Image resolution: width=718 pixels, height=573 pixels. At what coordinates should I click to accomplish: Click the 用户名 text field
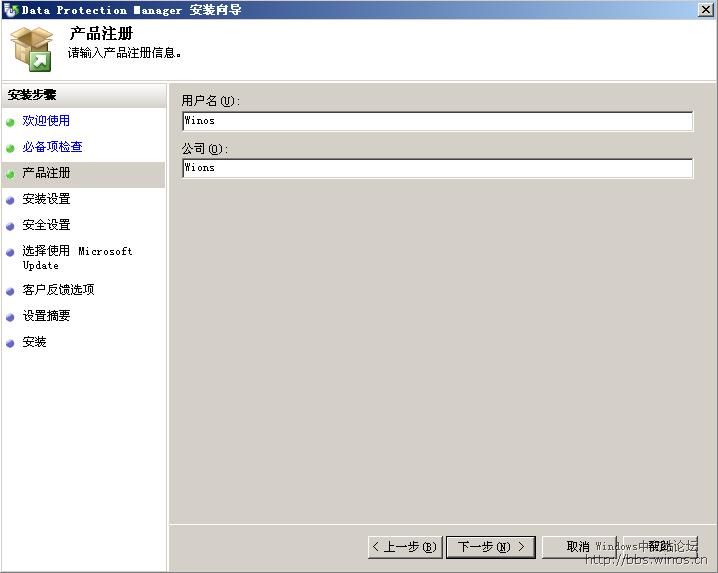437,121
